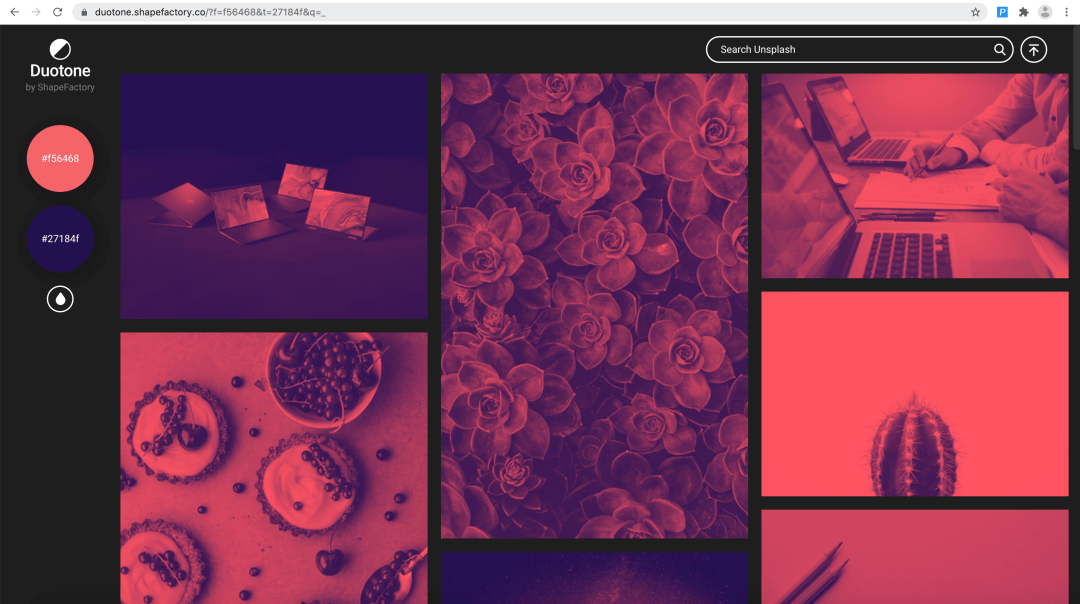Open the Chrome profile avatar

(1045, 12)
